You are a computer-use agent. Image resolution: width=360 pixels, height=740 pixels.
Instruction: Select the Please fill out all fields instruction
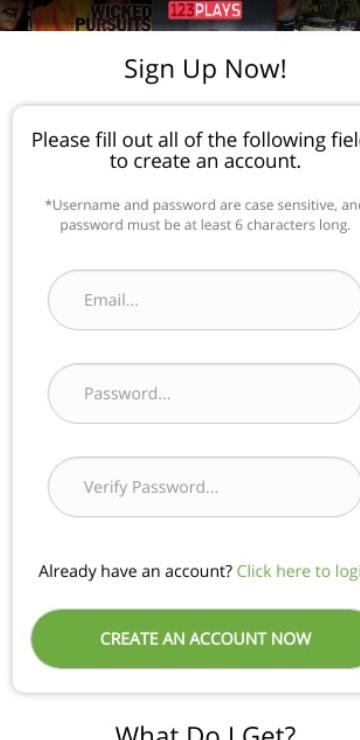(196, 151)
